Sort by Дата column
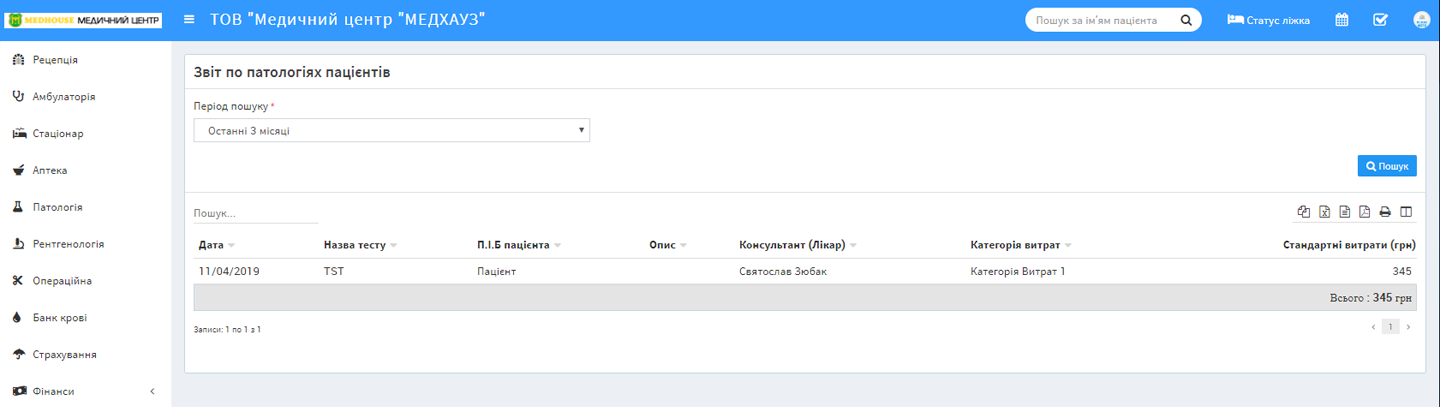Image resolution: width=1440 pixels, height=407 pixels. [217, 245]
